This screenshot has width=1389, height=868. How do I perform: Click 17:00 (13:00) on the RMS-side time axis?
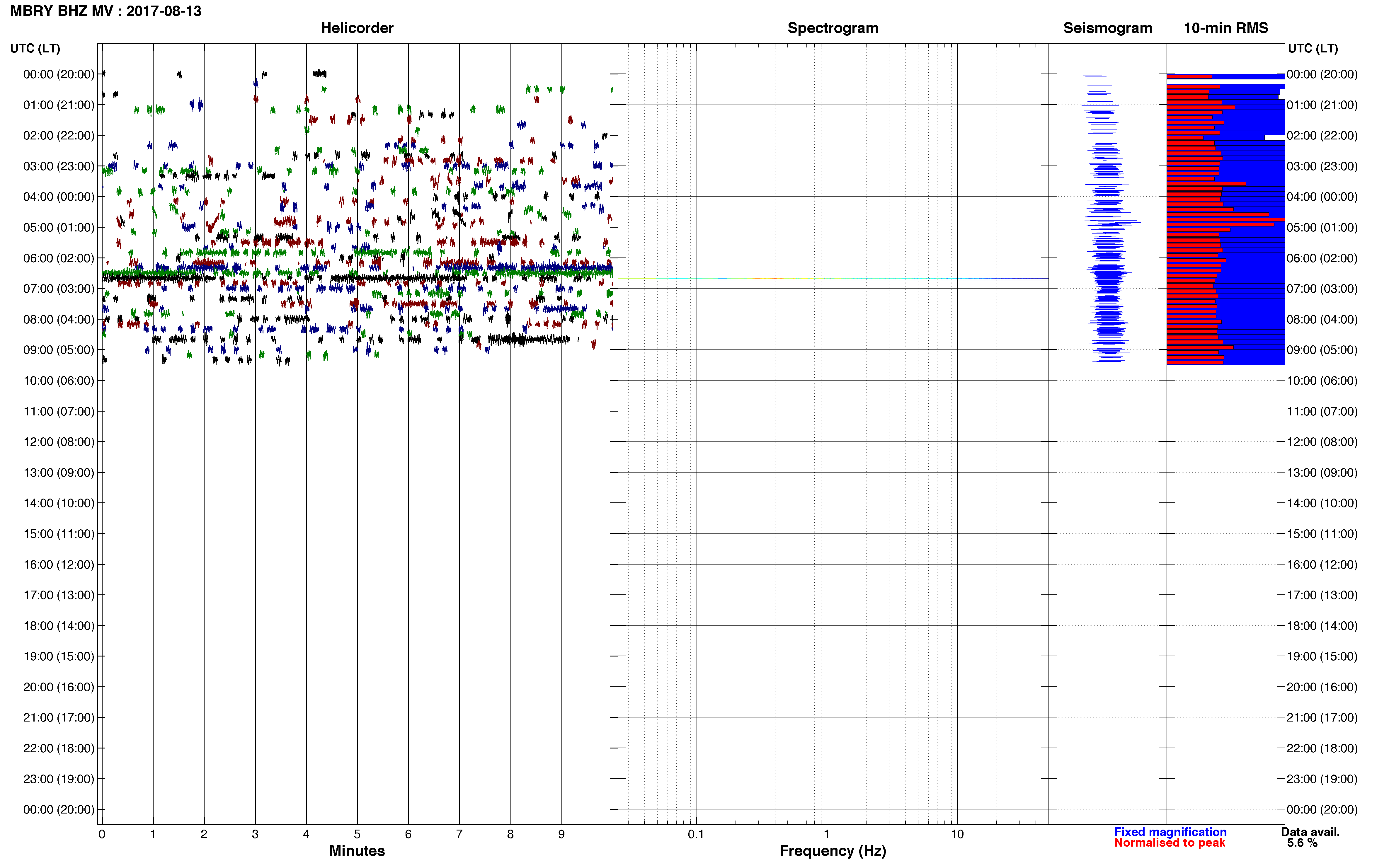pos(1322,595)
